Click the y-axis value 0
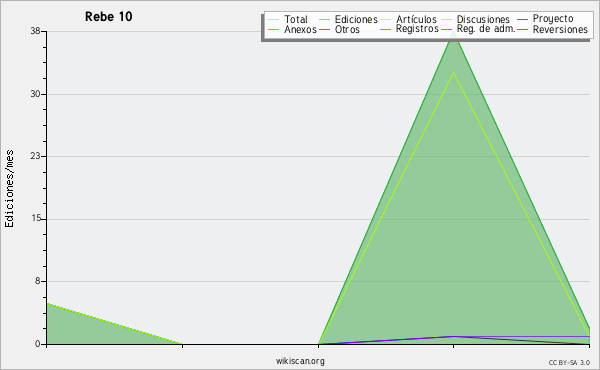 coord(38,344)
